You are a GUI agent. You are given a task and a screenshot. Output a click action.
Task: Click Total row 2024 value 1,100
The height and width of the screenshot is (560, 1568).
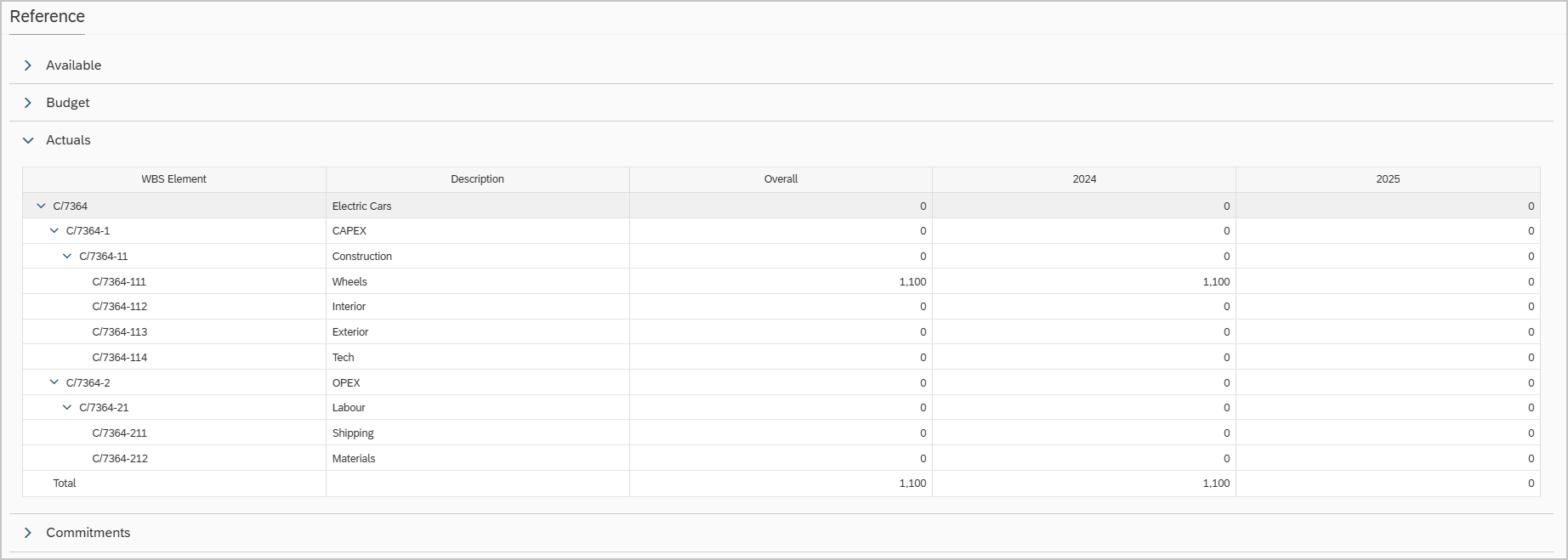(x=1216, y=483)
